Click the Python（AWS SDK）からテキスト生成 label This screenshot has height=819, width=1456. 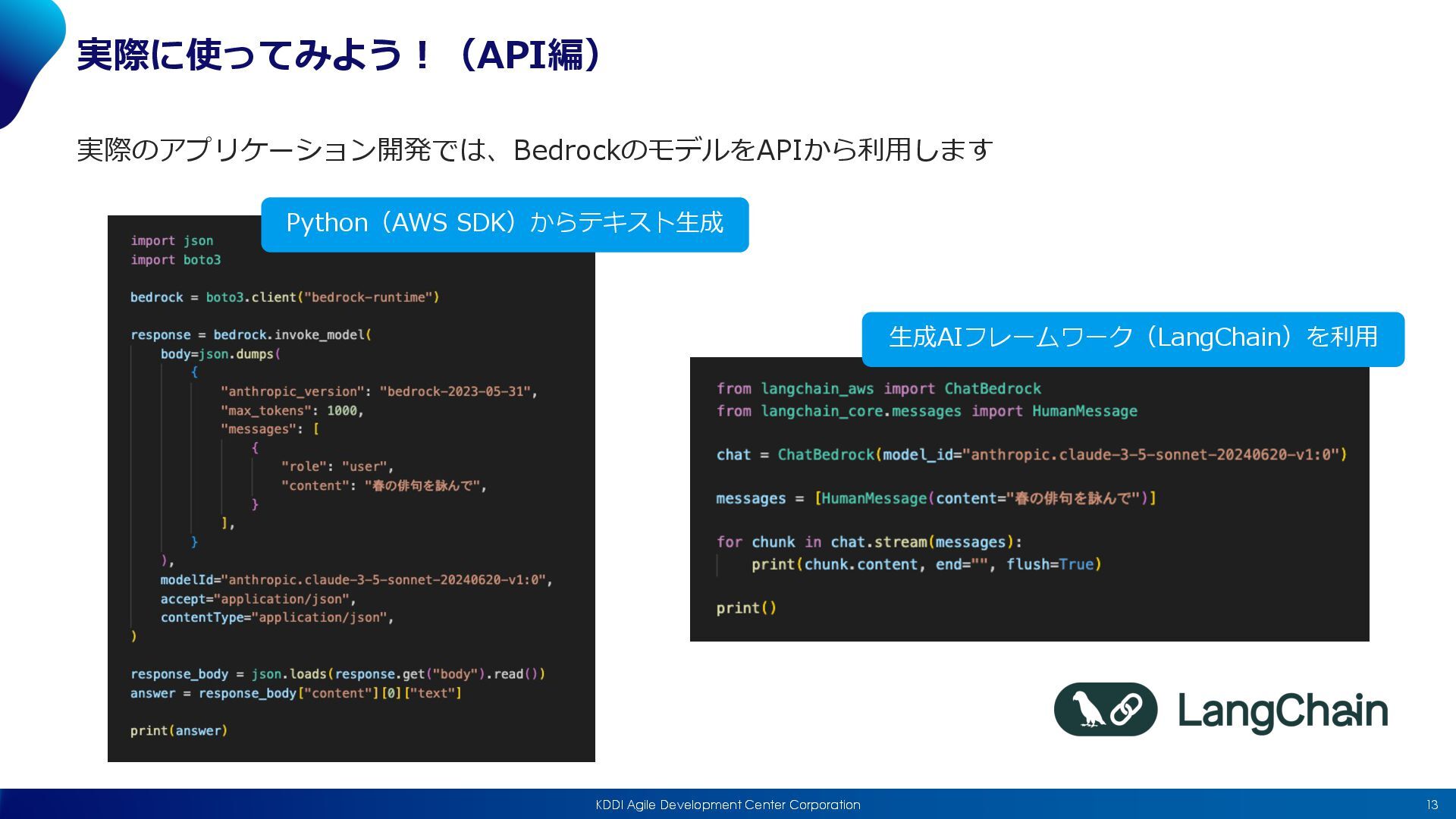tap(504, 224)
